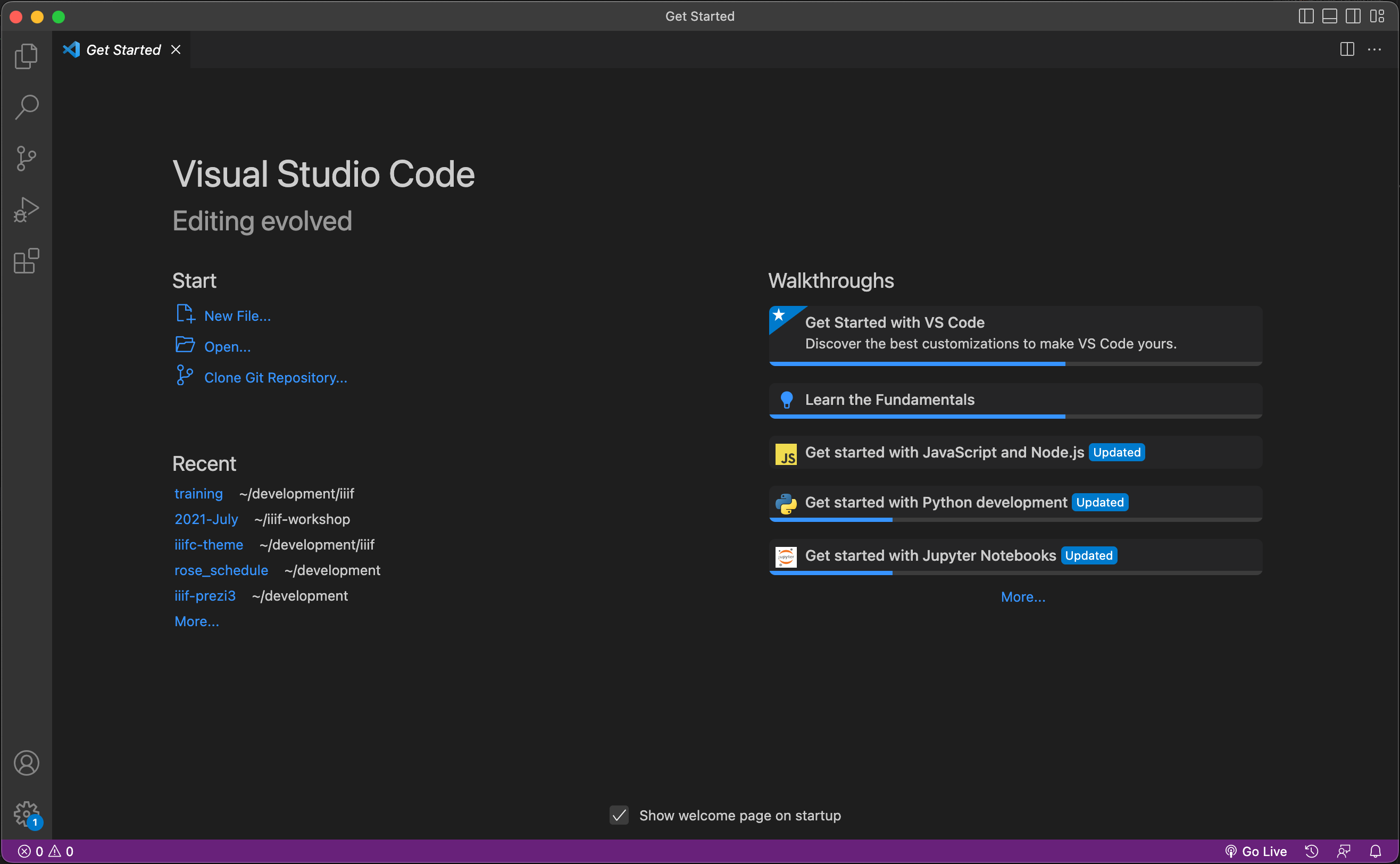The height and width of the screenshot is (864, 1400).
Task: Click the New File icon
Action: [x=185, y=314]
